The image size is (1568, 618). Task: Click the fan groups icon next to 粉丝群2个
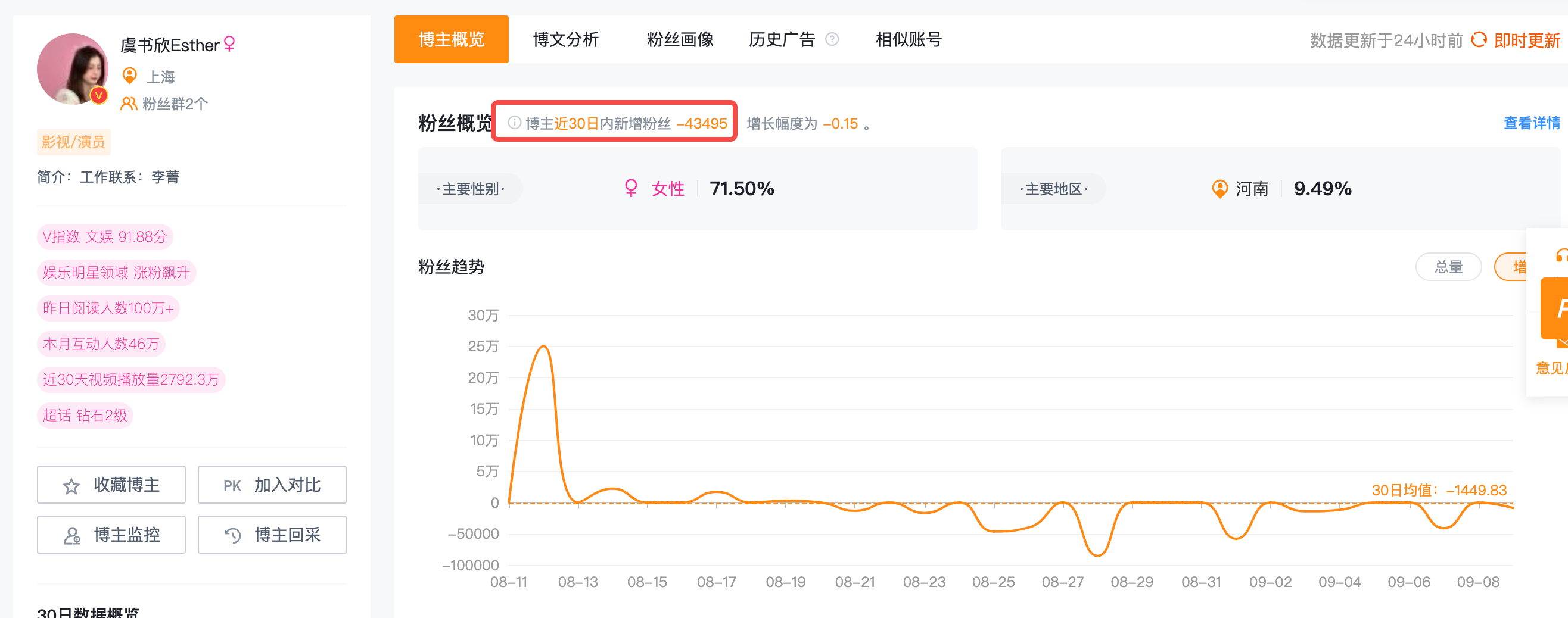coord(129,103)
